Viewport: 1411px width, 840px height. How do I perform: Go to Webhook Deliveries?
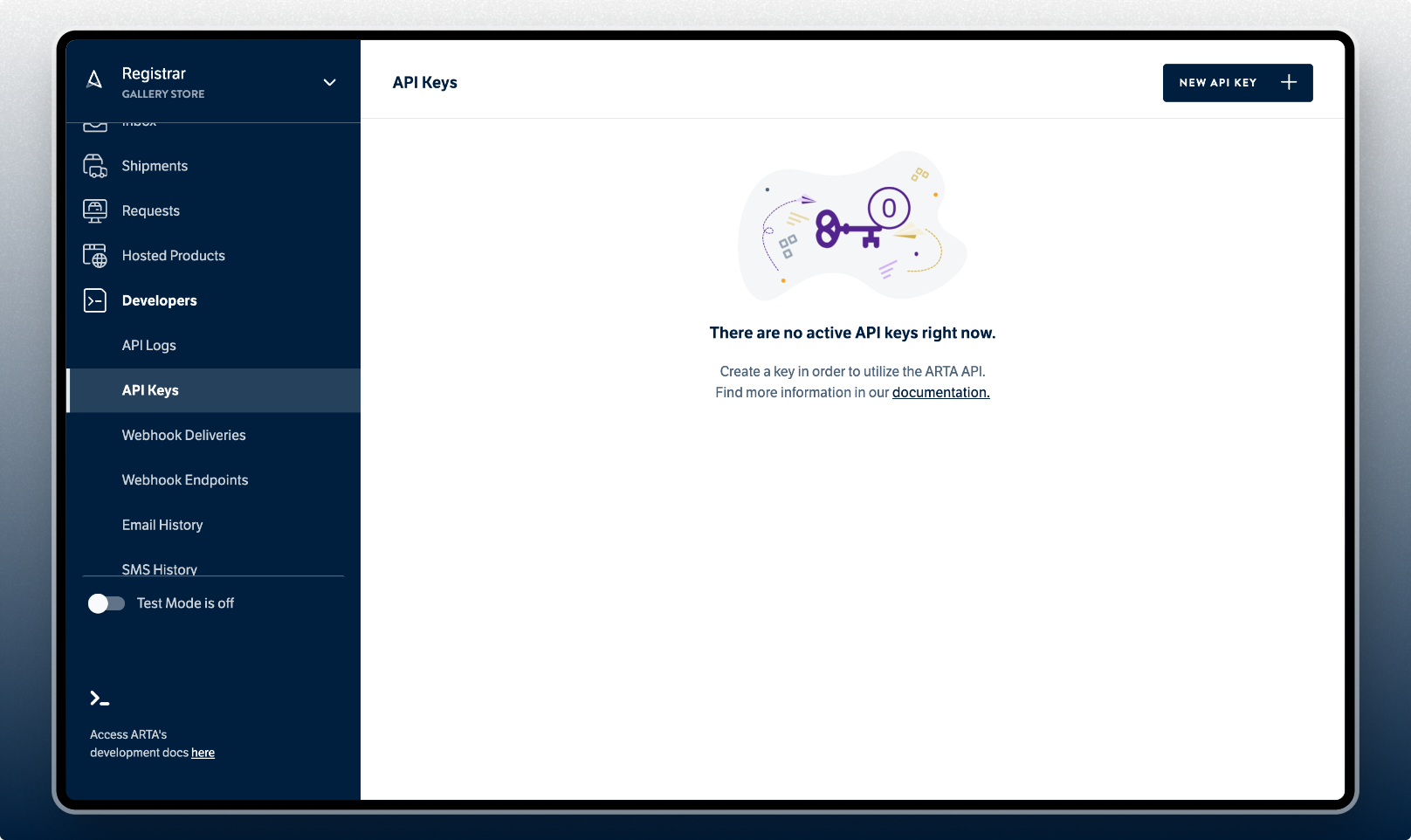coord(184,435)
